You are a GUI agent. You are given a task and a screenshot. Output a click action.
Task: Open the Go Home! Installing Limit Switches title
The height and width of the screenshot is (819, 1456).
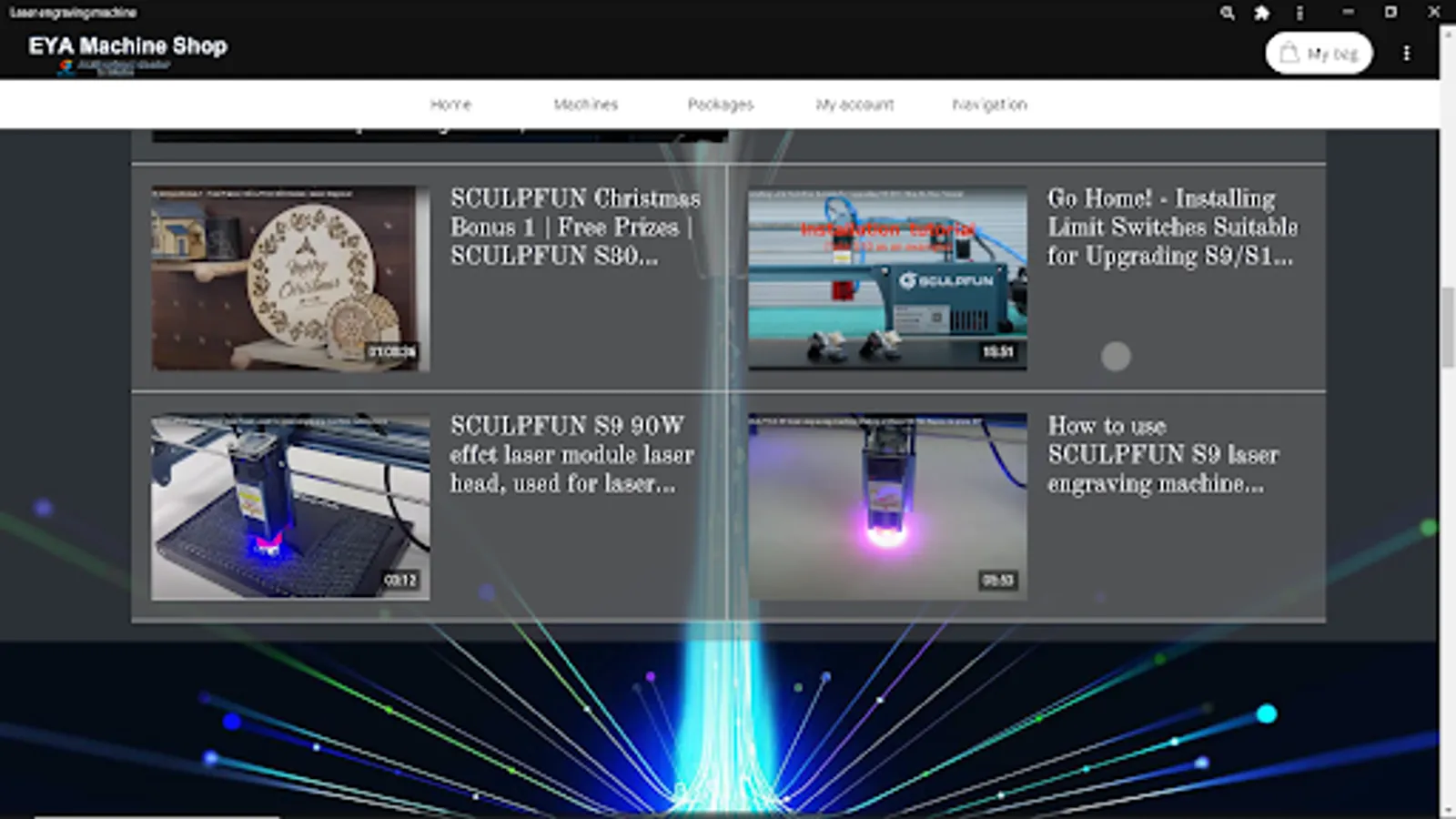click(1172, 227)
